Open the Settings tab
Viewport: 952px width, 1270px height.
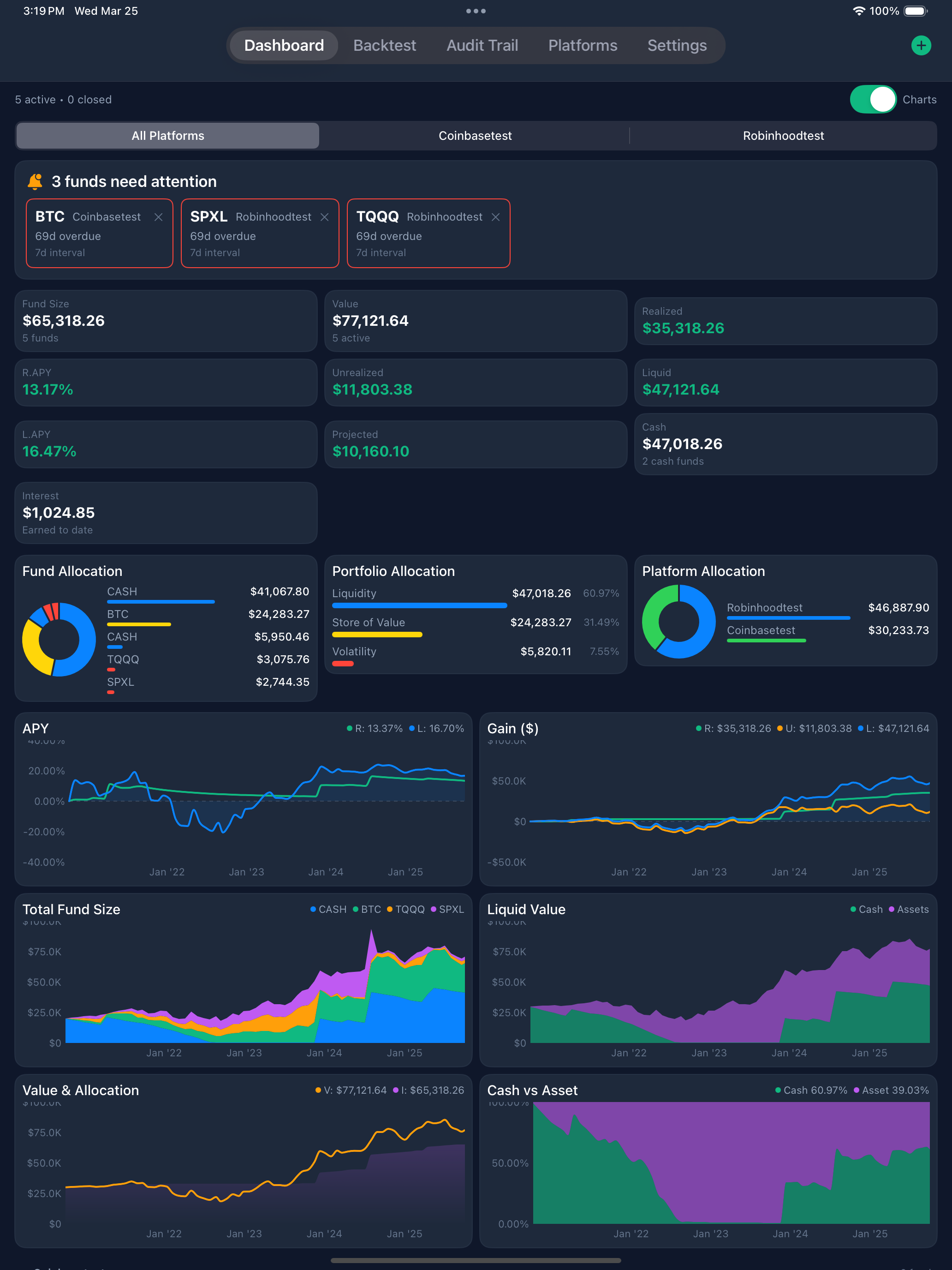point(677,45)
